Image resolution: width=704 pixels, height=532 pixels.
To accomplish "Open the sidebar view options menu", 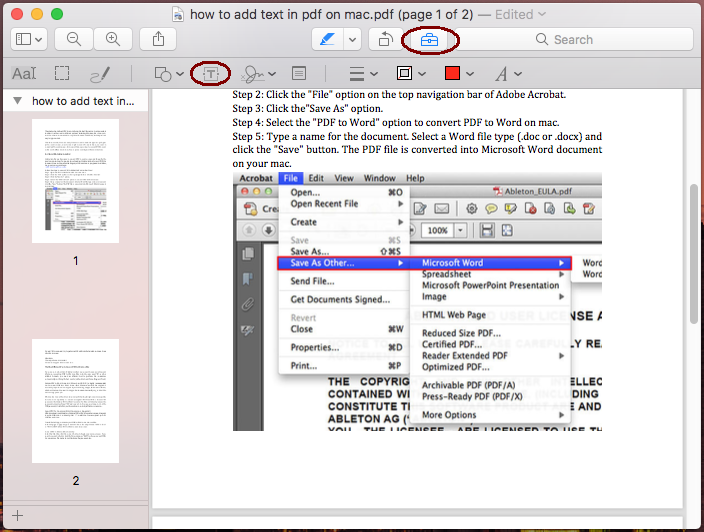I will (x=30, y=39).
